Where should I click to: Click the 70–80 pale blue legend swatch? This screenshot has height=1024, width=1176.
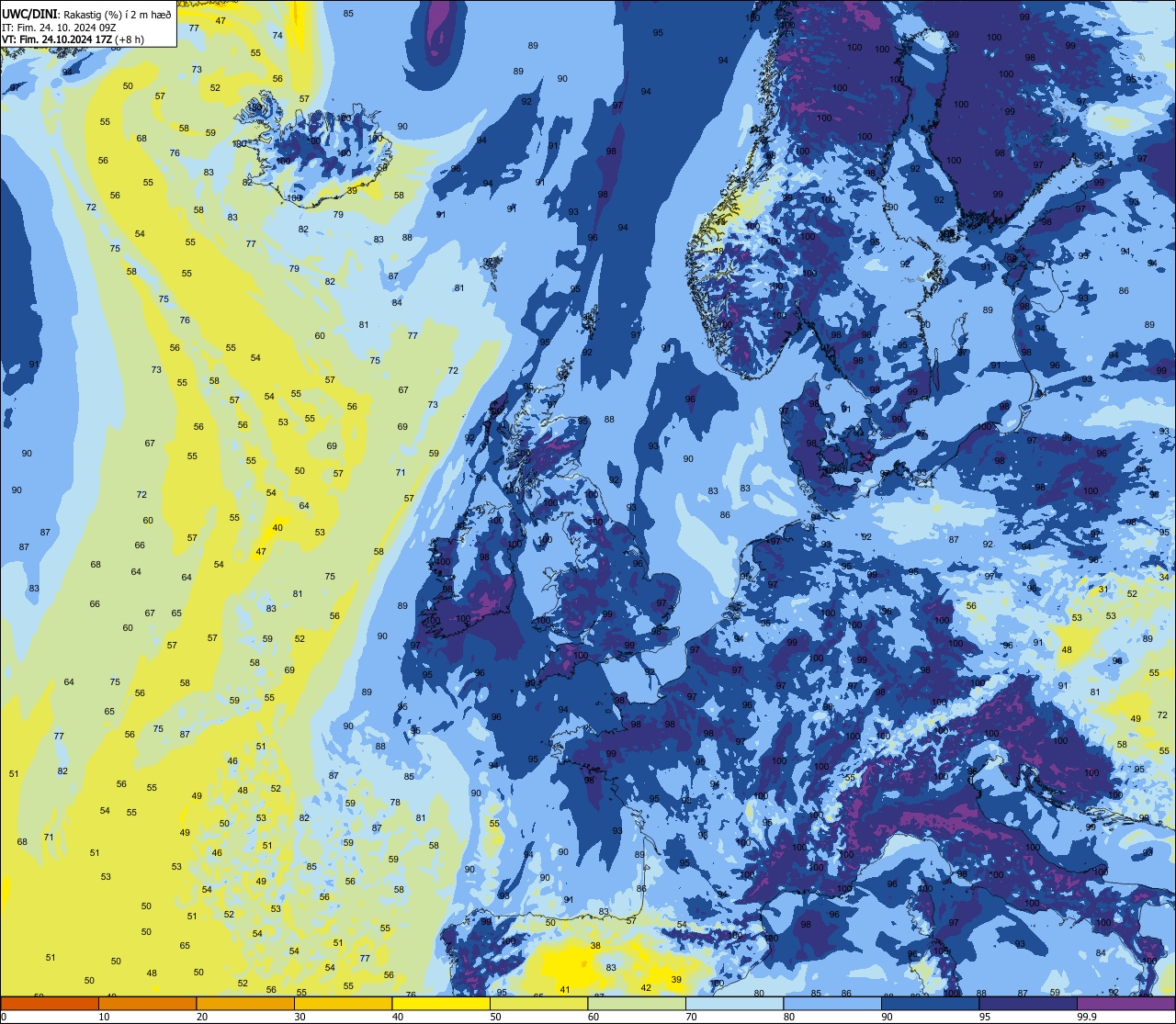point(734,1003)
